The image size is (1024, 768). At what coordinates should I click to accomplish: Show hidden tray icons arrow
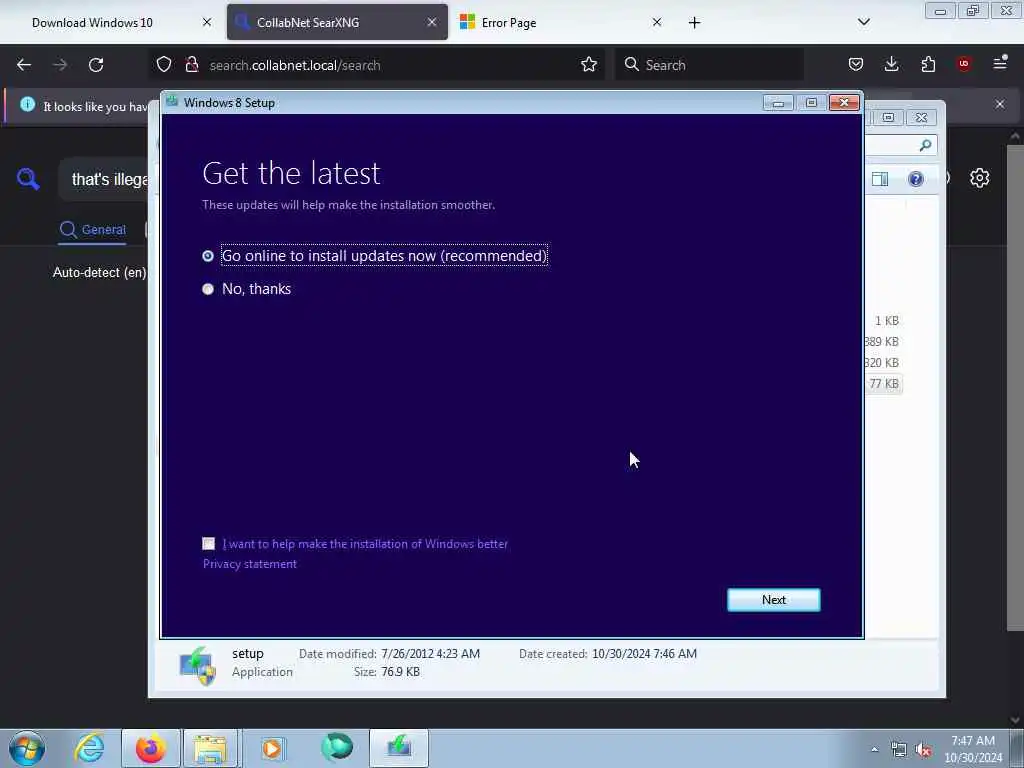[x=874, y=749]
